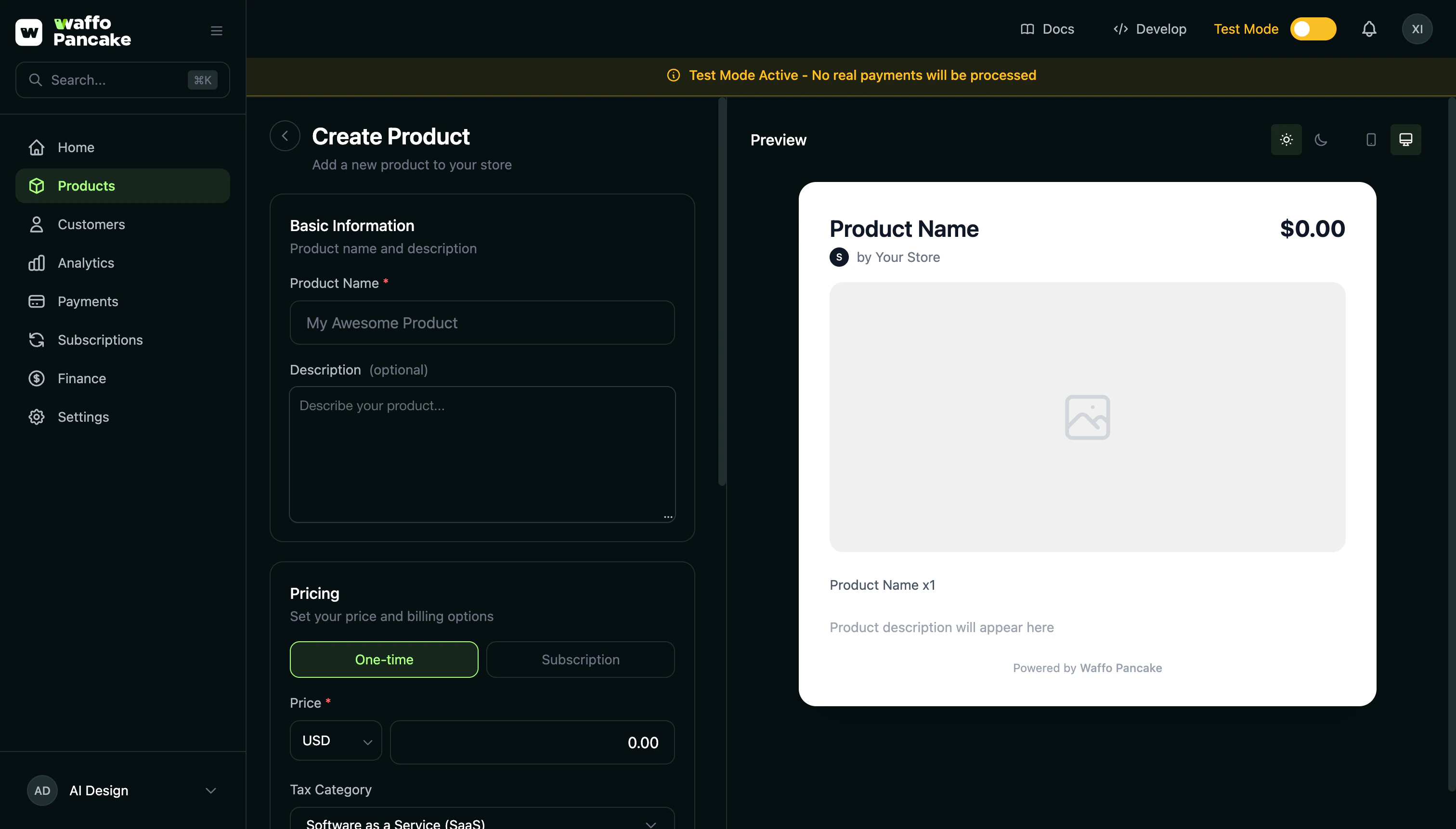Open the USD currency dropdown
The width and height of the screenshot is (1456, 829).
tap(335, 741)
